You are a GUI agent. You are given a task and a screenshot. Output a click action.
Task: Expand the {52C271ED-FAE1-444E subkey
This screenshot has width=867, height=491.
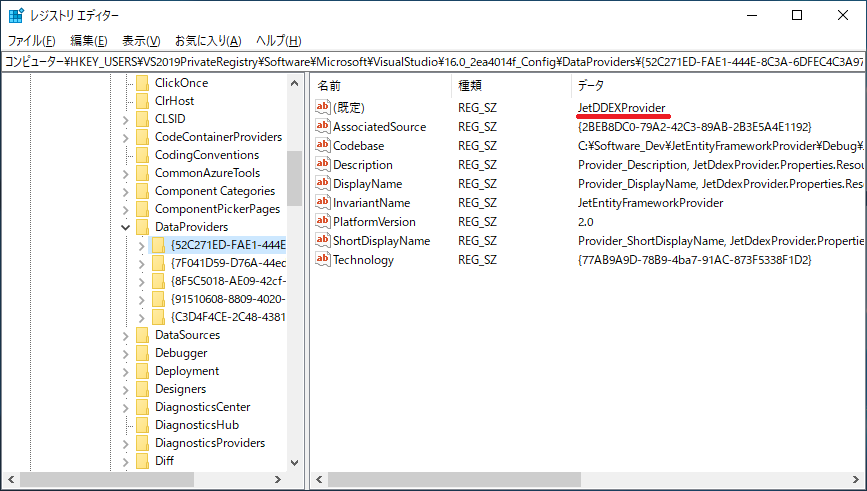click(x=142, y=246)
